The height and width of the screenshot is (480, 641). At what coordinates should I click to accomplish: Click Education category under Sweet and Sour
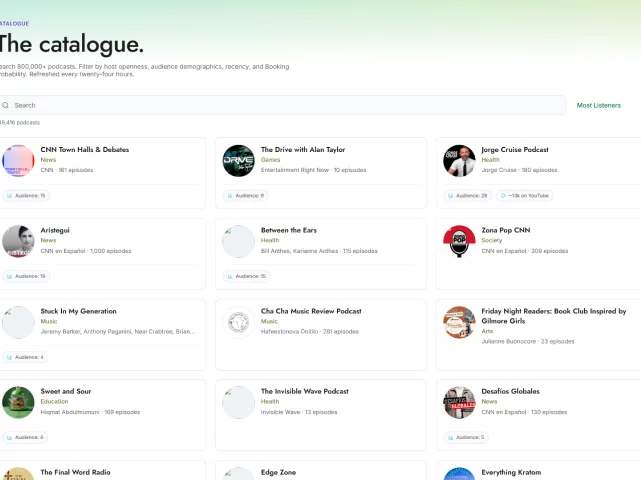click(x=54, y=401)
